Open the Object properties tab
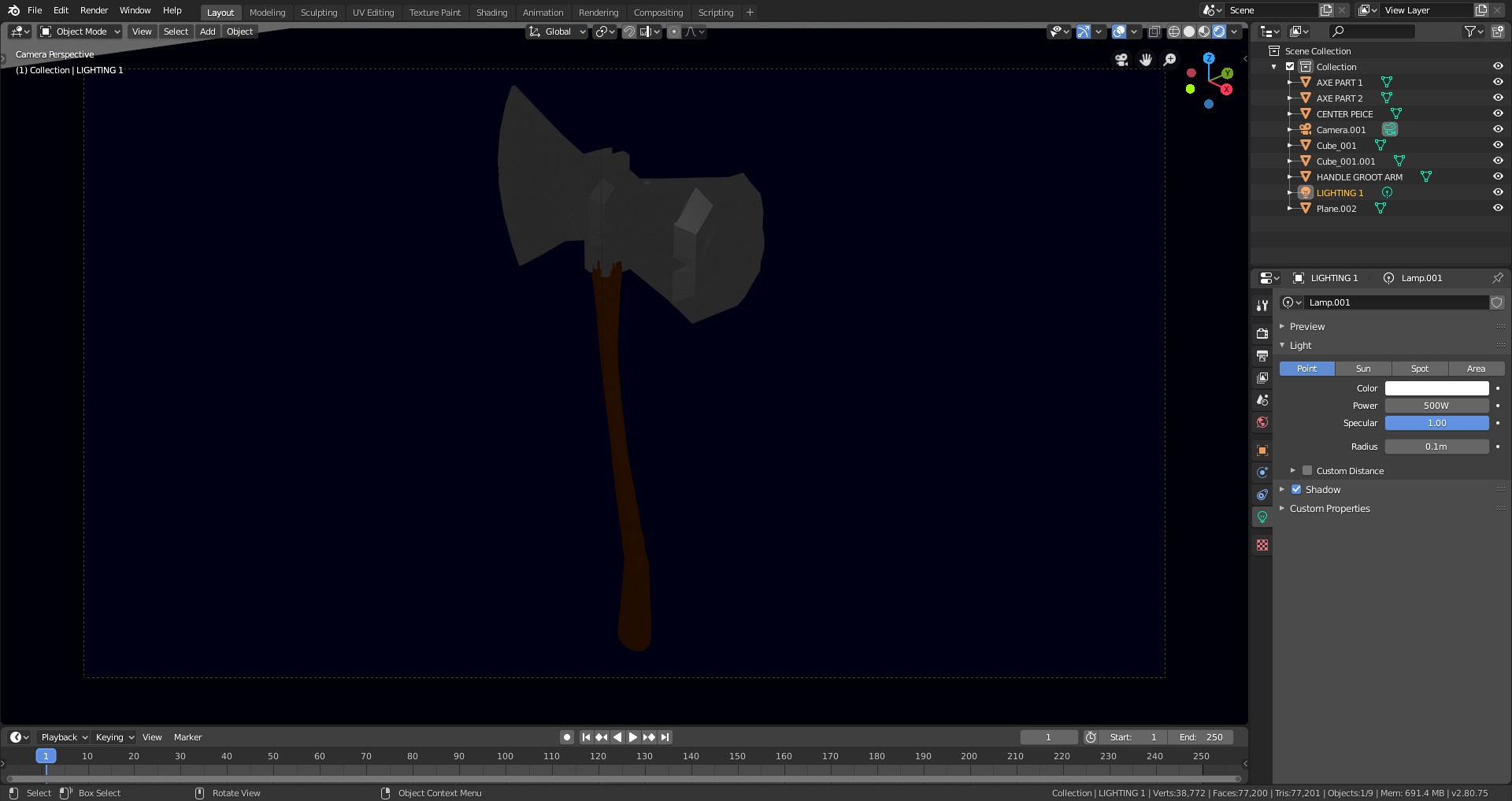 (x=1262, y=451)
